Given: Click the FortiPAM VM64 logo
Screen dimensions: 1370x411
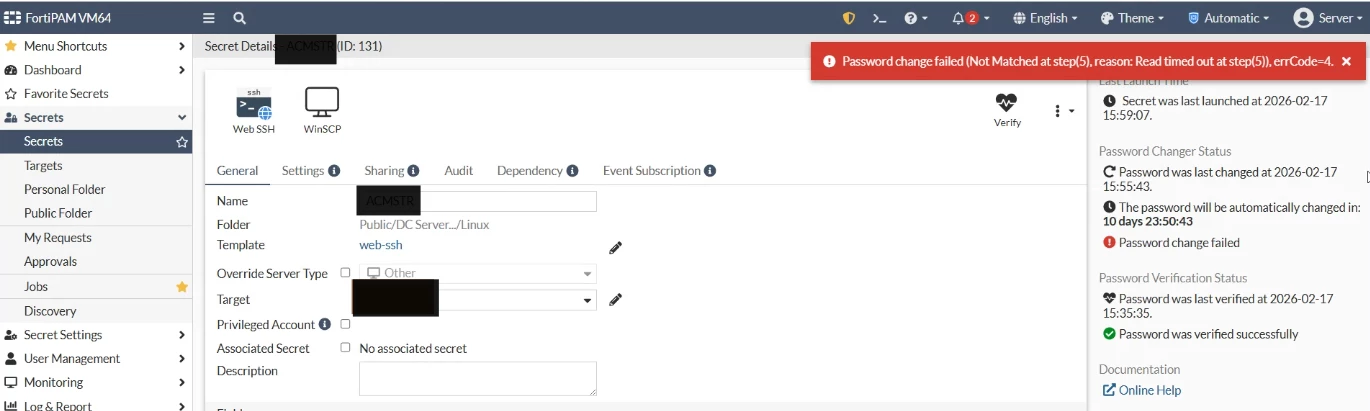Looking at the screenshot, I should [59, 18].
